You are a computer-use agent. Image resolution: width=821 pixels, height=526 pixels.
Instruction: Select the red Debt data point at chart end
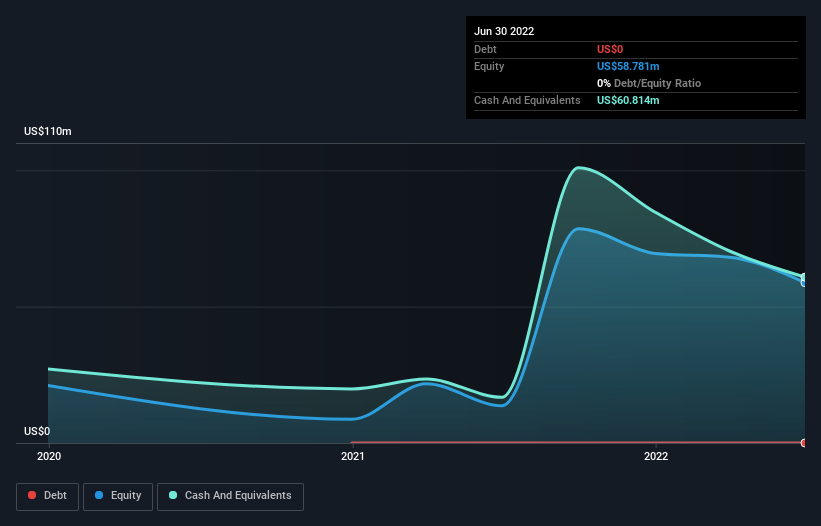point(804,443)
